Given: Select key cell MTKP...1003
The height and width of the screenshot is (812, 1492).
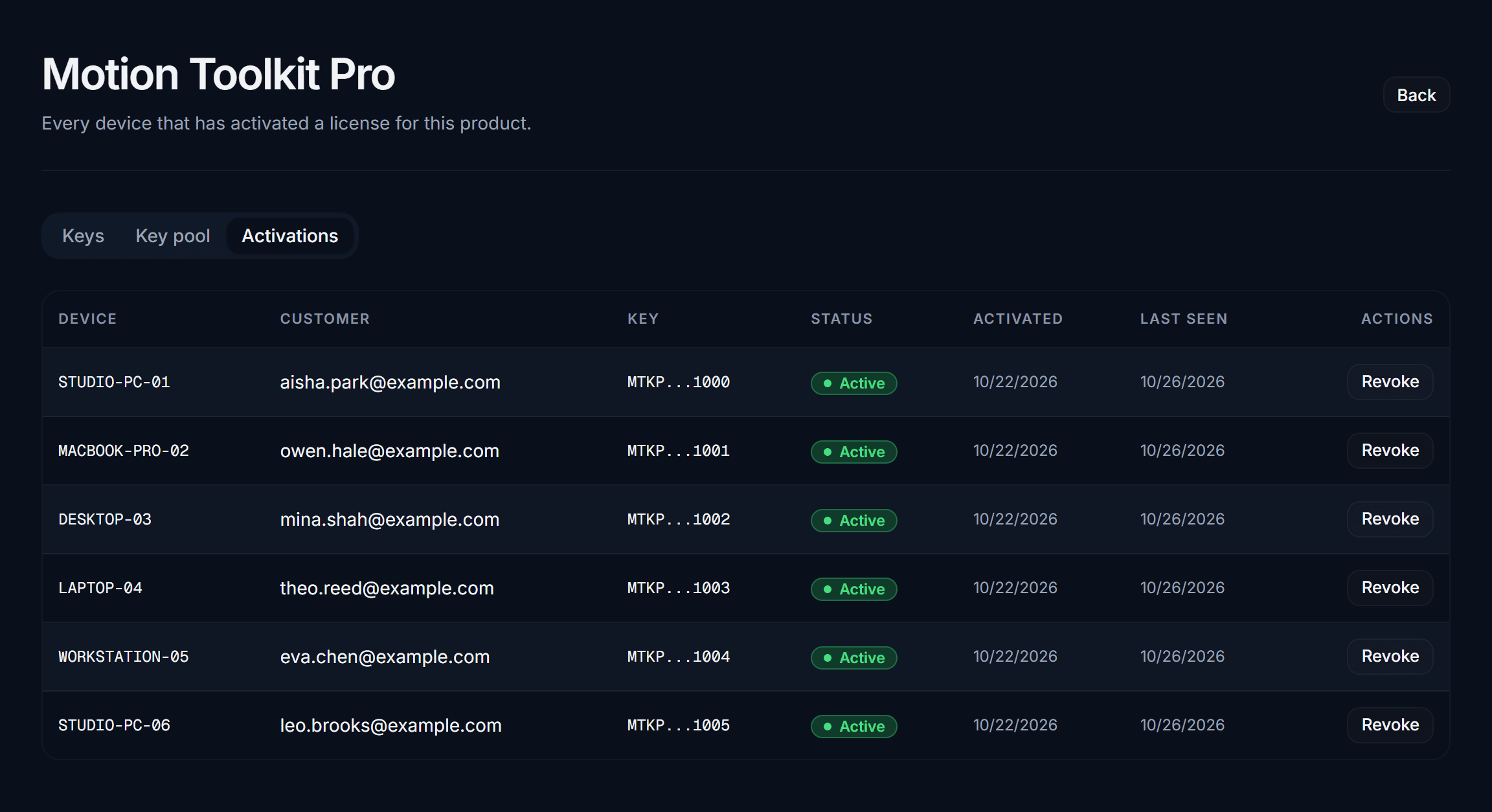Looking at the screenshot, I should click(x=678, y=588).
